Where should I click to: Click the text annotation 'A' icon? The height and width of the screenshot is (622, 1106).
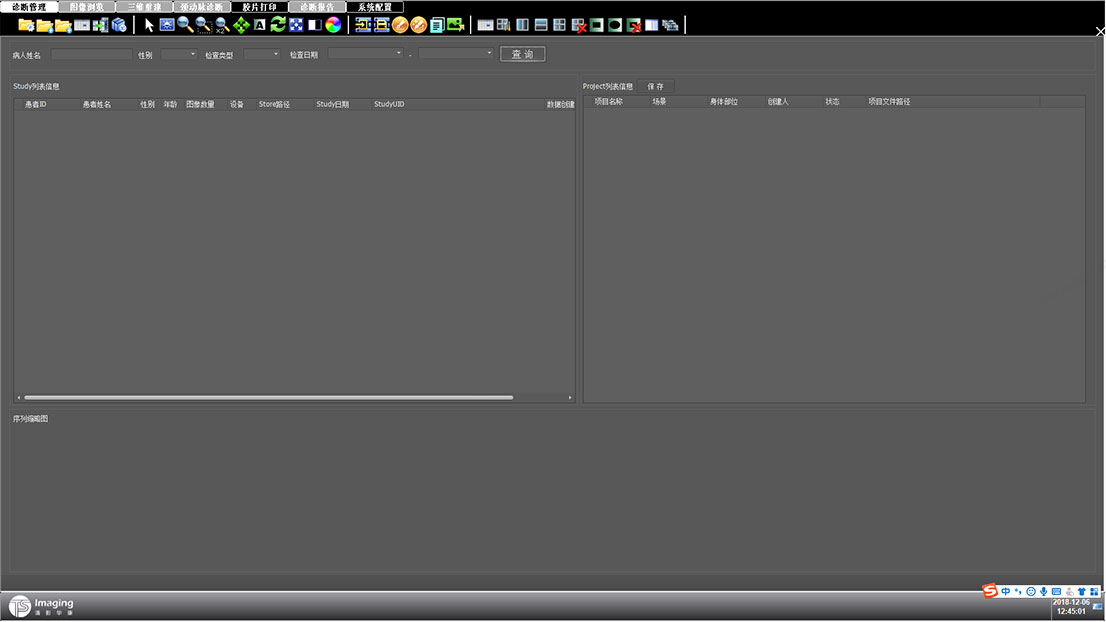tap(260, 25)
